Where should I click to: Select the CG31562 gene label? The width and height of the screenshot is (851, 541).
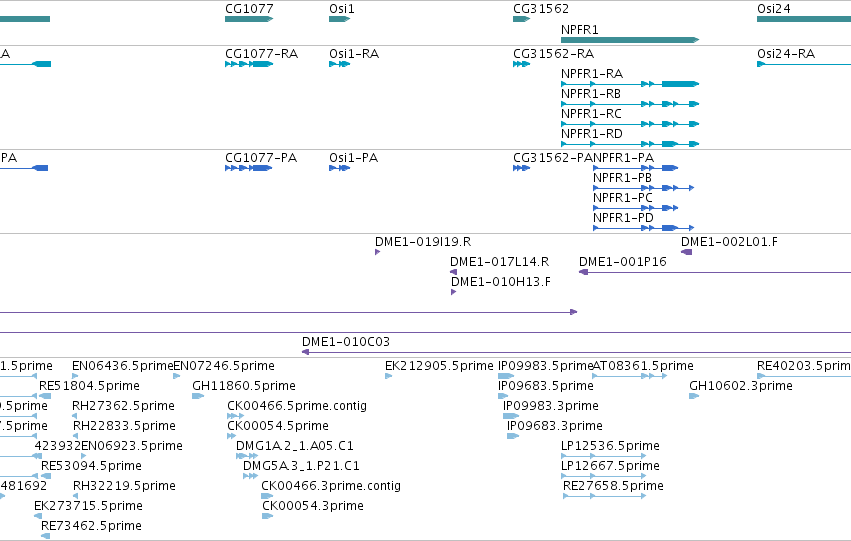(x=541, y=9)
